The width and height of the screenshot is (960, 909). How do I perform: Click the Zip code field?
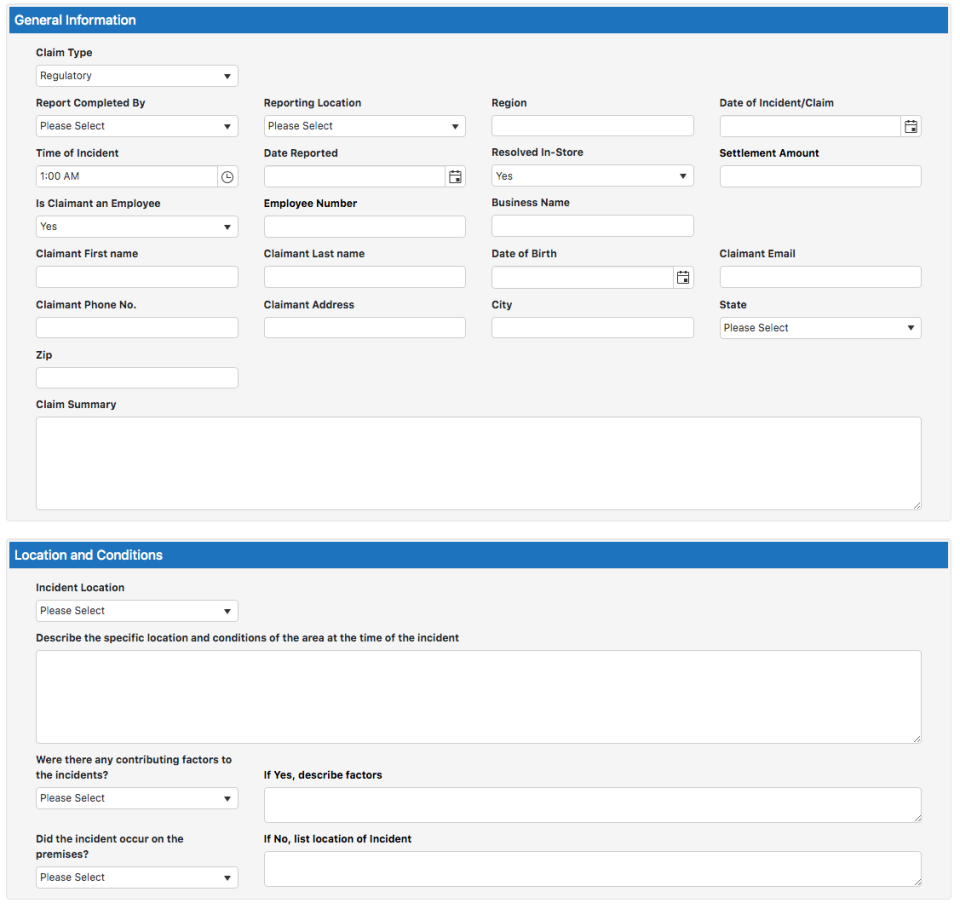point(137,378)
